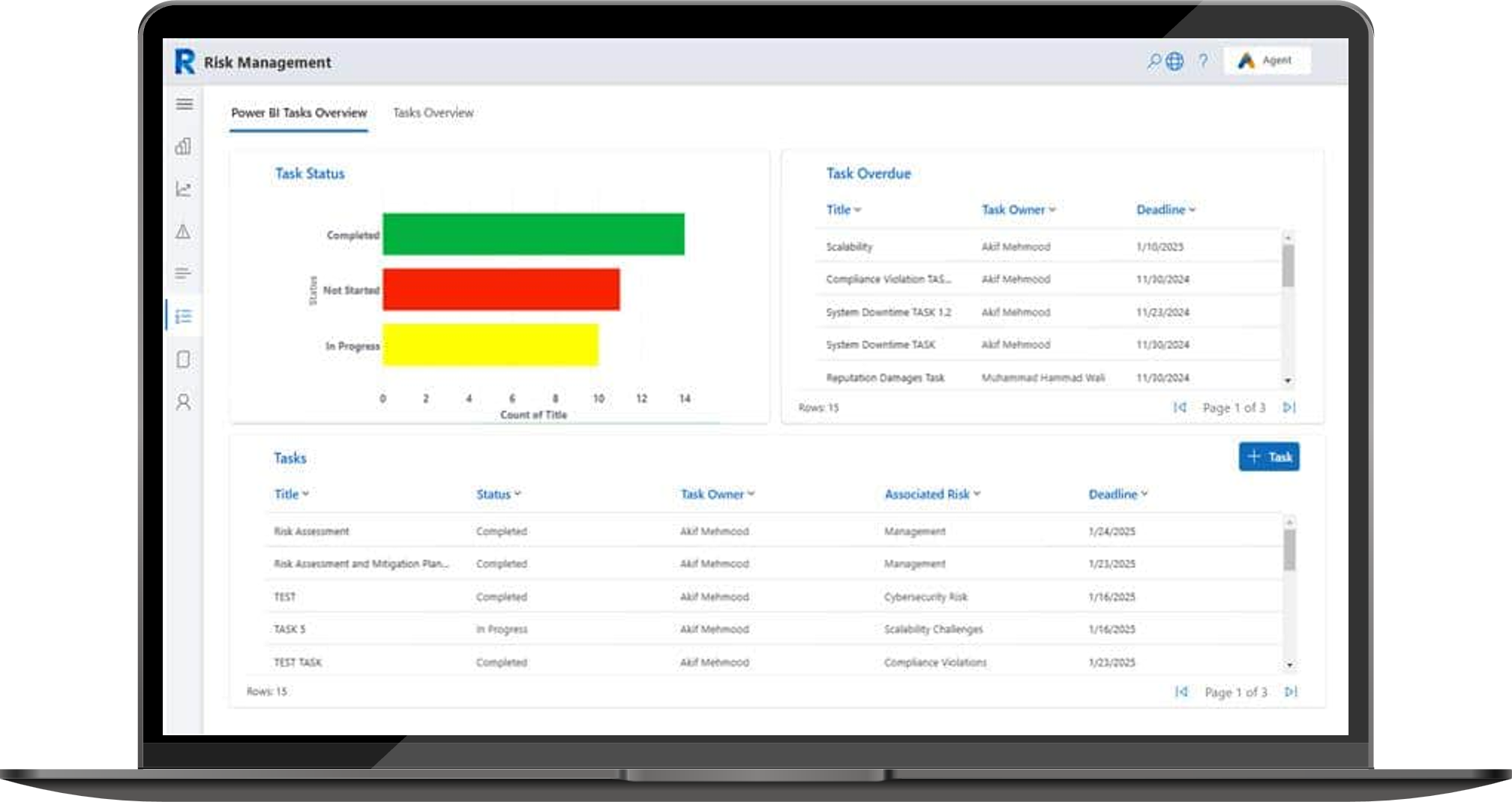Open the hamburger menu in sidebar
Viewport: 1512px width, 802px height.
click(184, 104)
